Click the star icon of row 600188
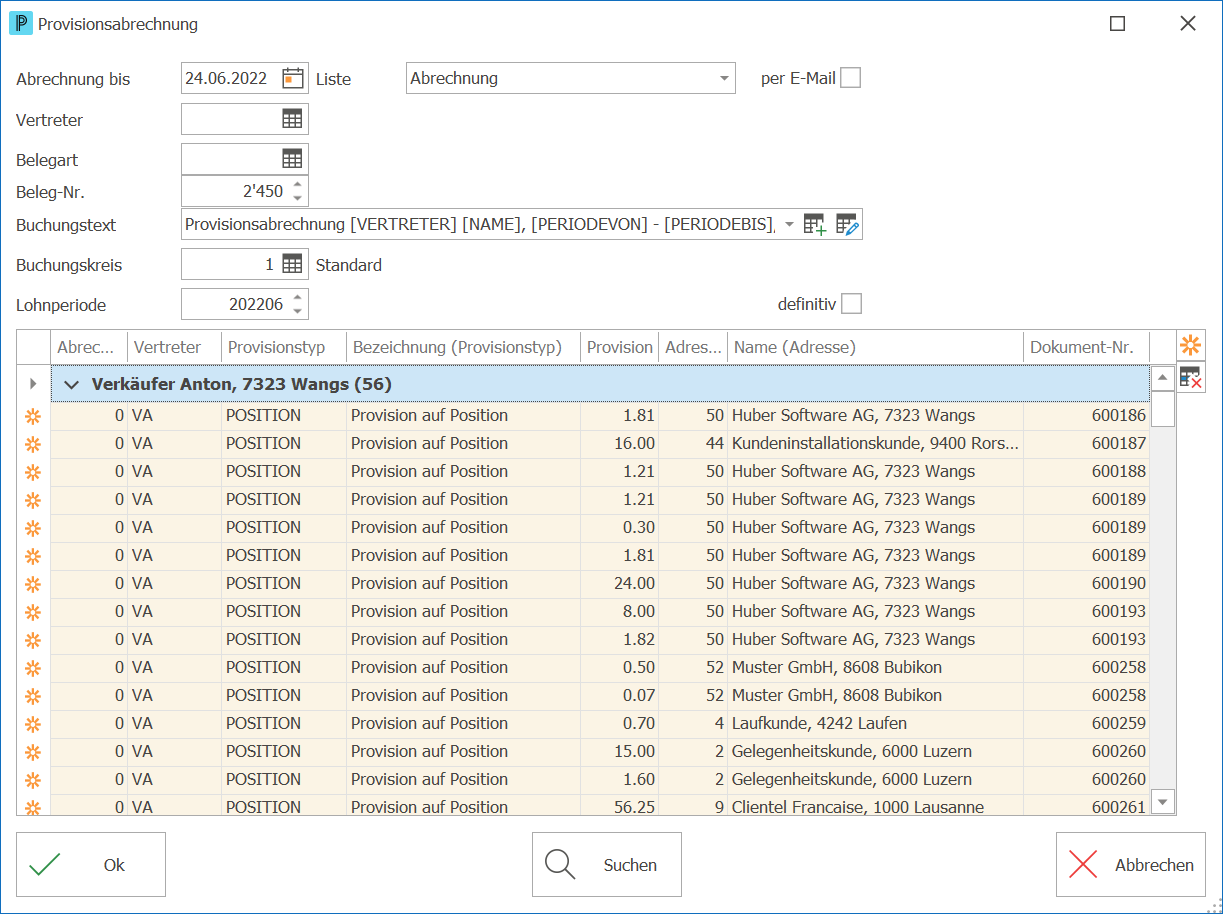This screenshot has height=914, width=1223. [33, 472]
